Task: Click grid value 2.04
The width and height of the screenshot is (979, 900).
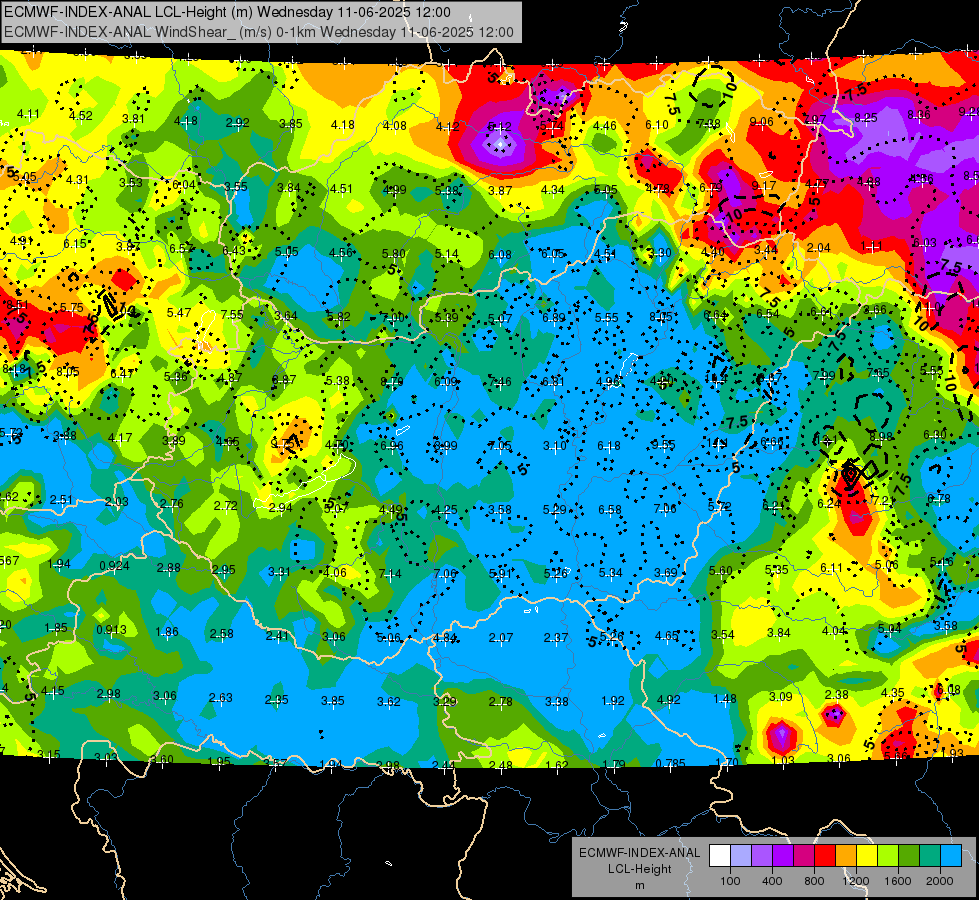Action: 819,247
